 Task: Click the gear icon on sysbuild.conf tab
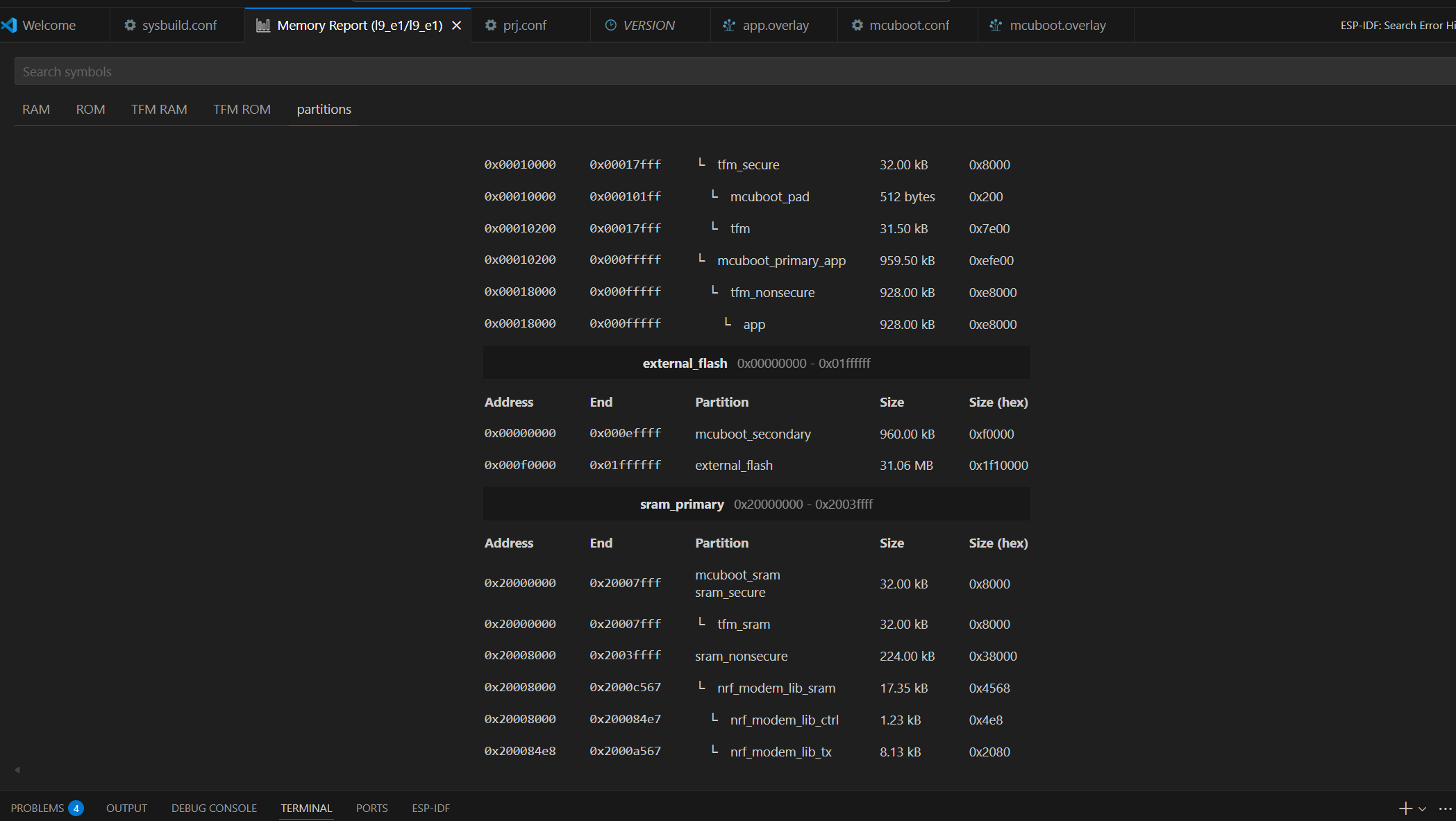130,26
